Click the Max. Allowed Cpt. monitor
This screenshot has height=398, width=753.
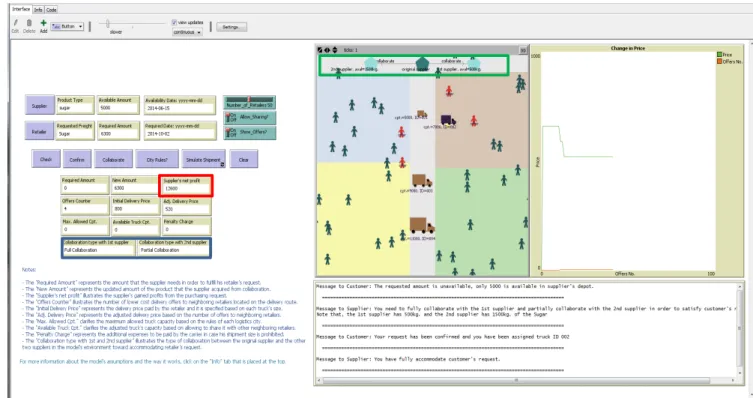pyautogui.click(x=85, y=226)
